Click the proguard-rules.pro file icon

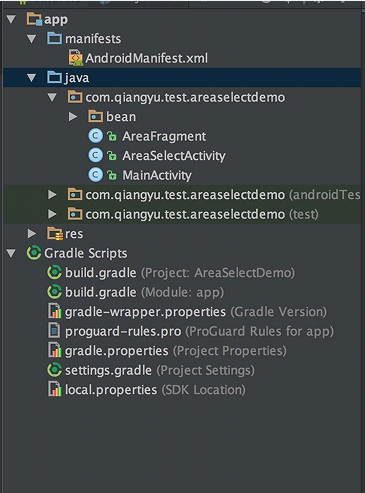(x=54, y=331)
